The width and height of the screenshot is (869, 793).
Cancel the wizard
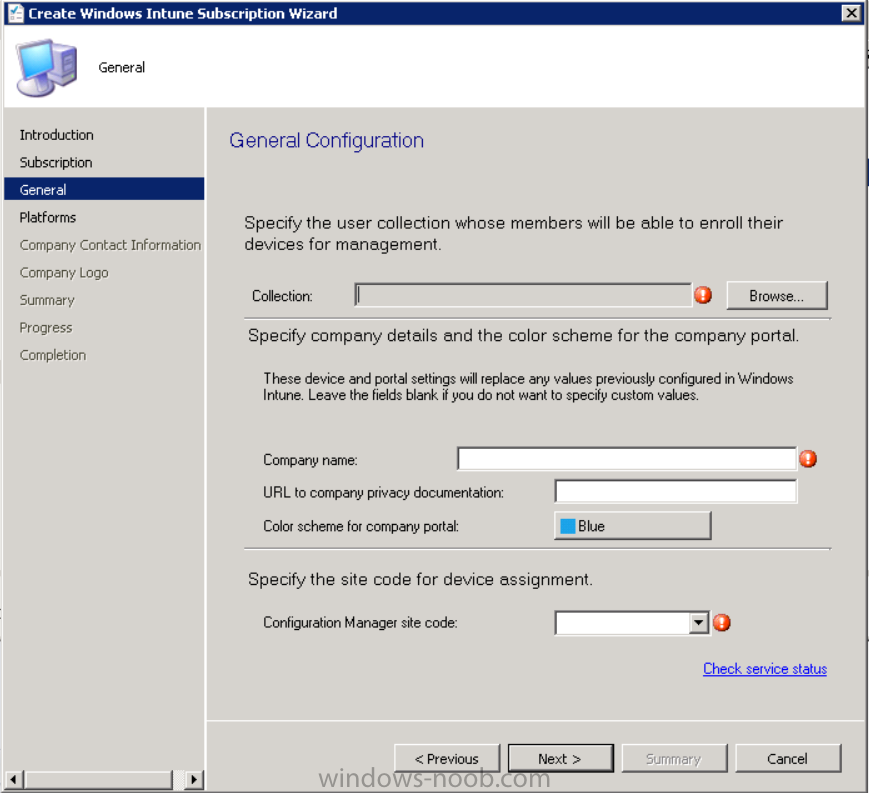pos(788,758)
